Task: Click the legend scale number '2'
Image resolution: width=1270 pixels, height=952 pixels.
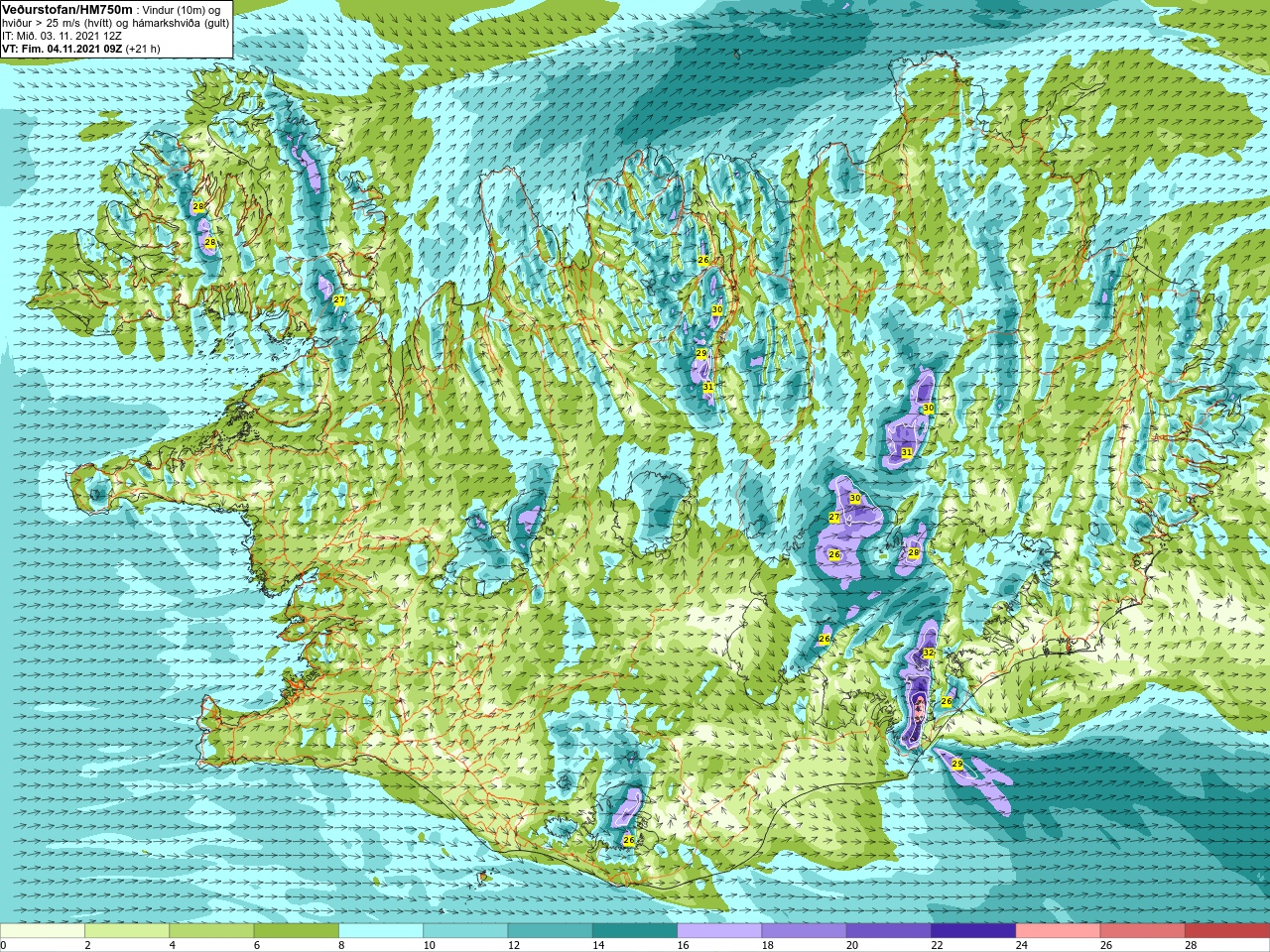Action: click(x=88, y=945)
